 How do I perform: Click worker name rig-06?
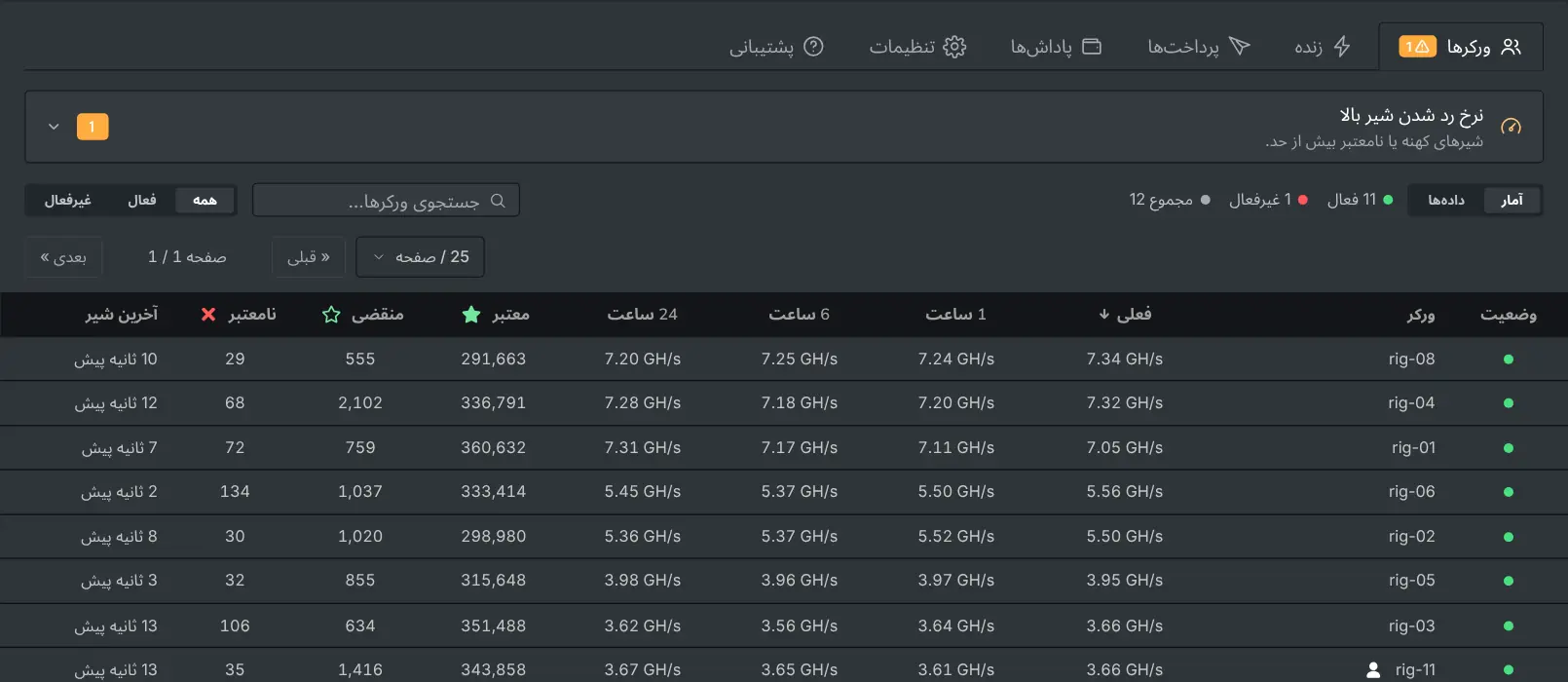(1411, 491)
